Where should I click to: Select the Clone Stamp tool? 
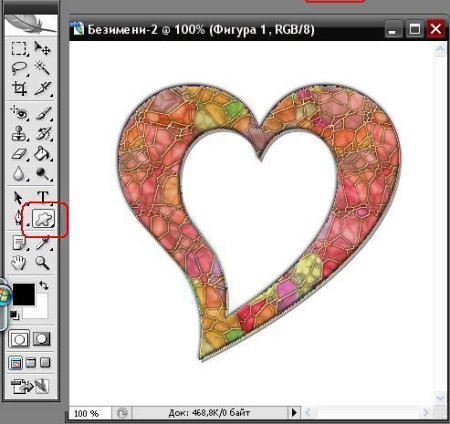coord(19,134)
